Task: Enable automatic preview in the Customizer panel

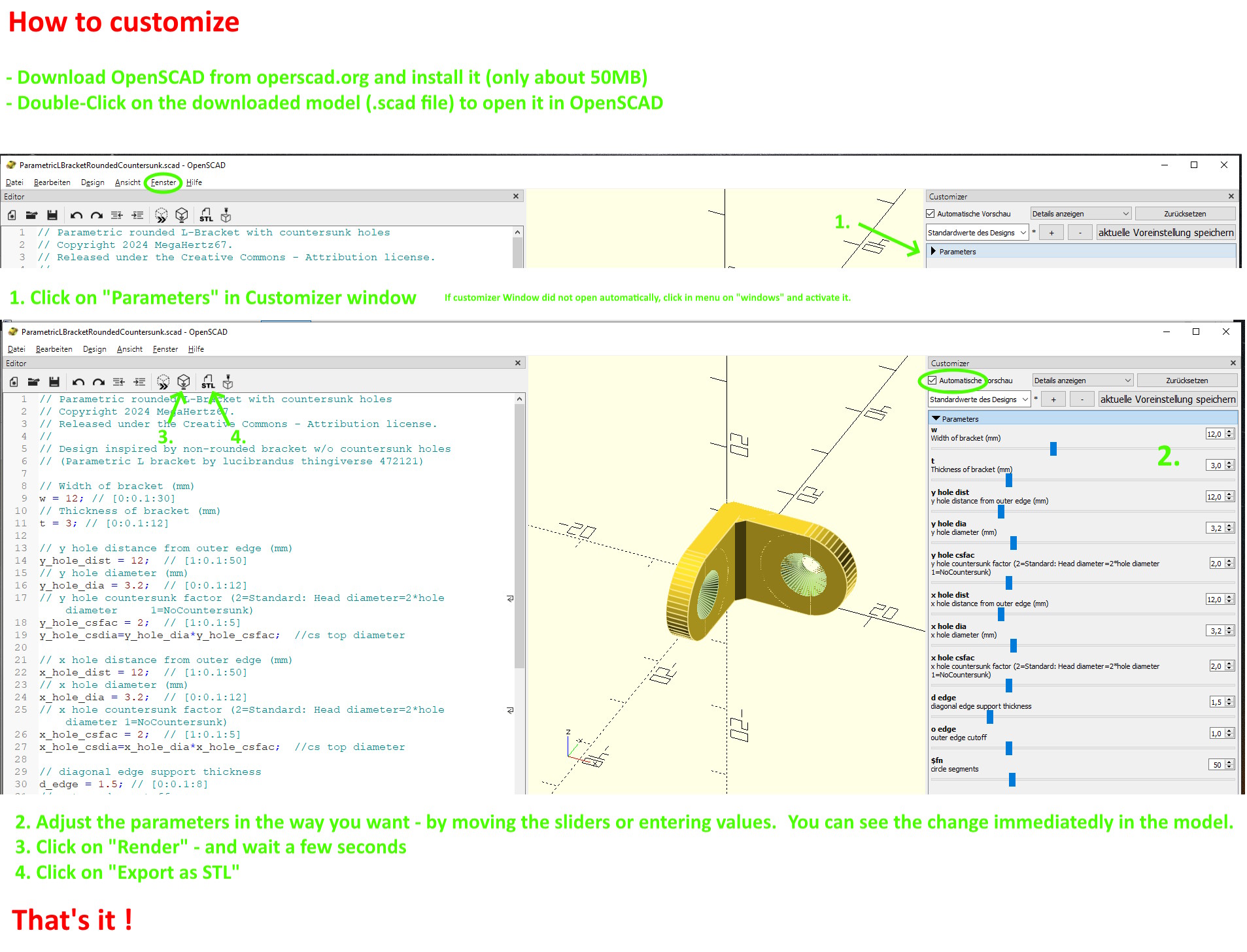Action: click(x=932, y=380)
